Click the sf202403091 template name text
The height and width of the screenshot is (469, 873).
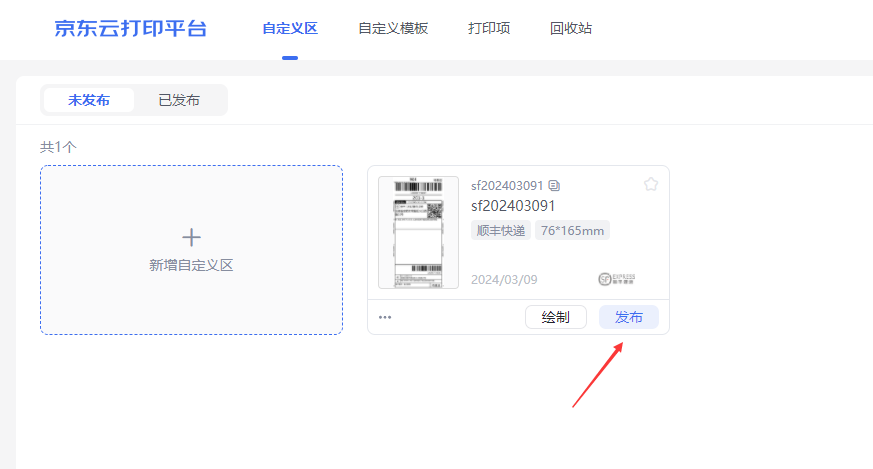coord(513,206)
